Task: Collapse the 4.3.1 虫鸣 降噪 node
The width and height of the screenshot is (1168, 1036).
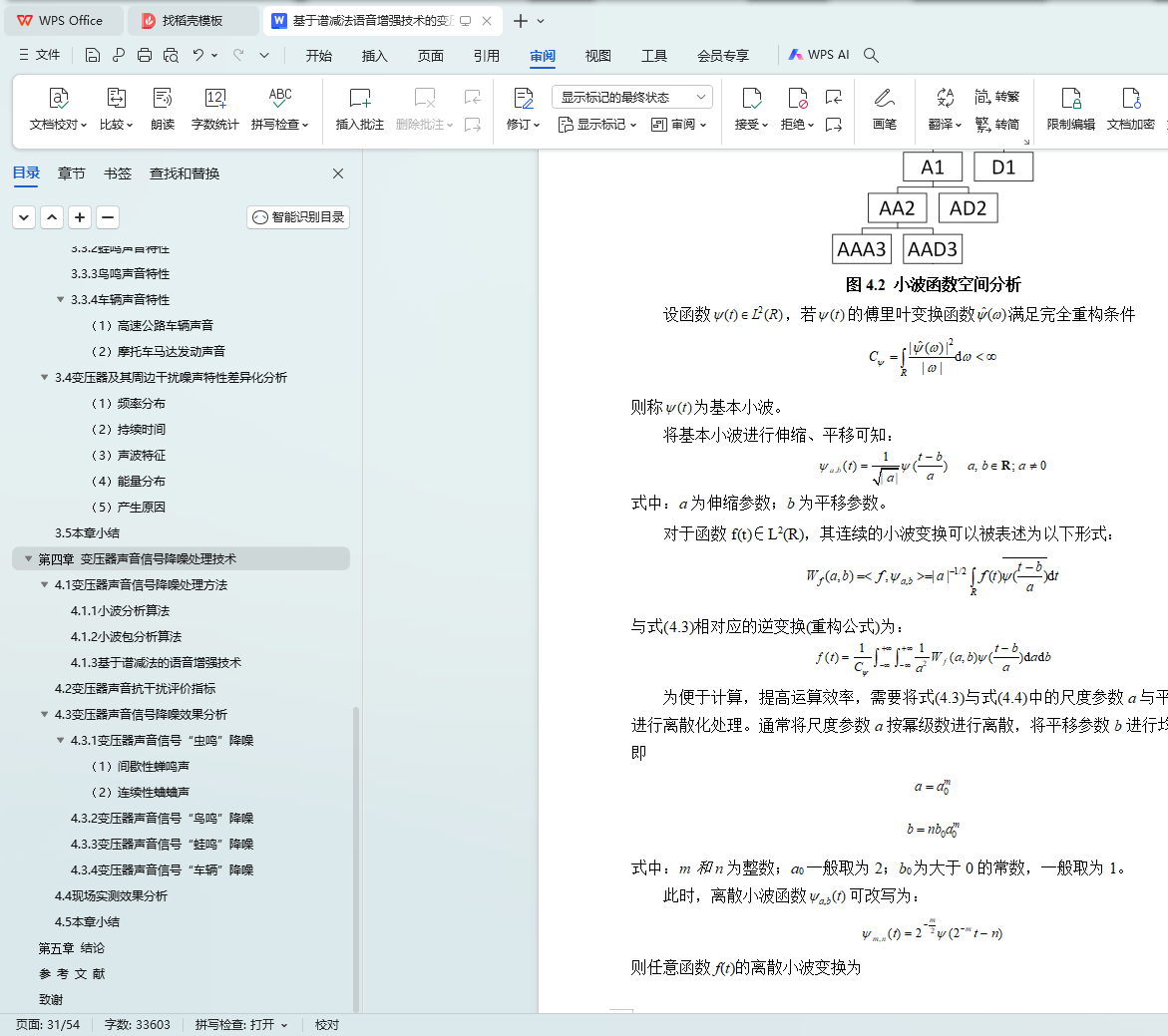Action: [60, 740]
